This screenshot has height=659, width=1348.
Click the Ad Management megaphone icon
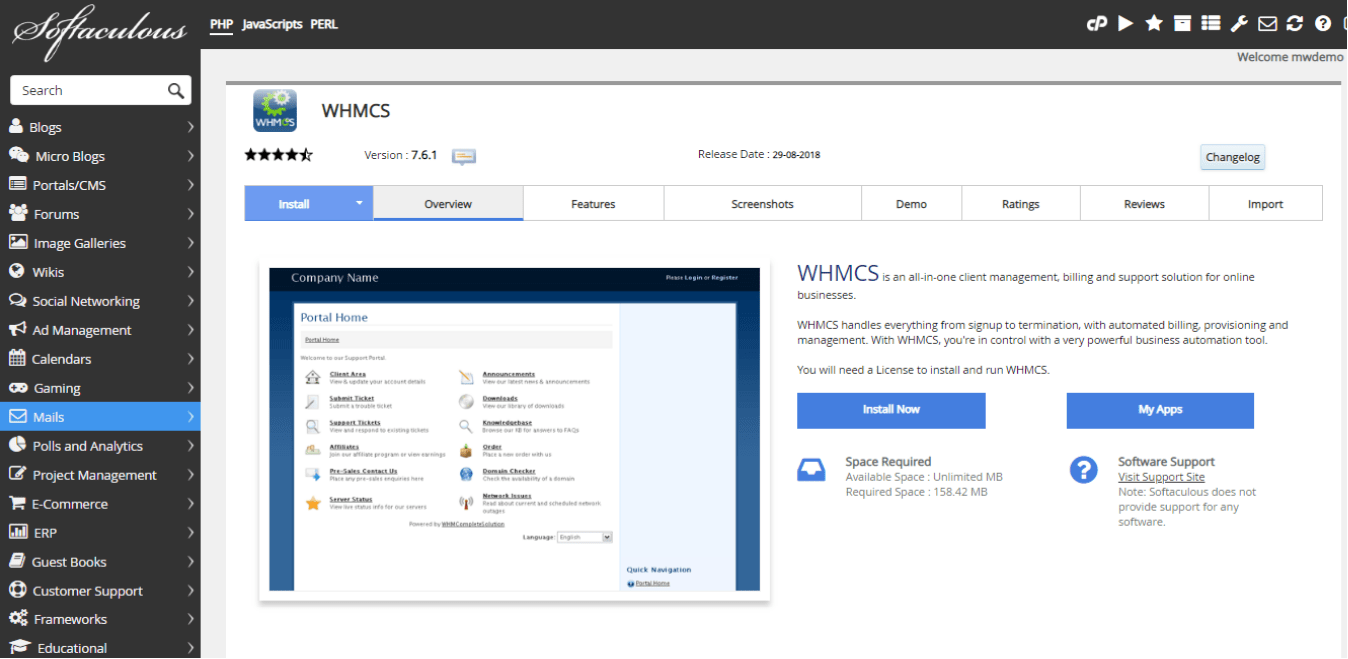click(17, 329)
